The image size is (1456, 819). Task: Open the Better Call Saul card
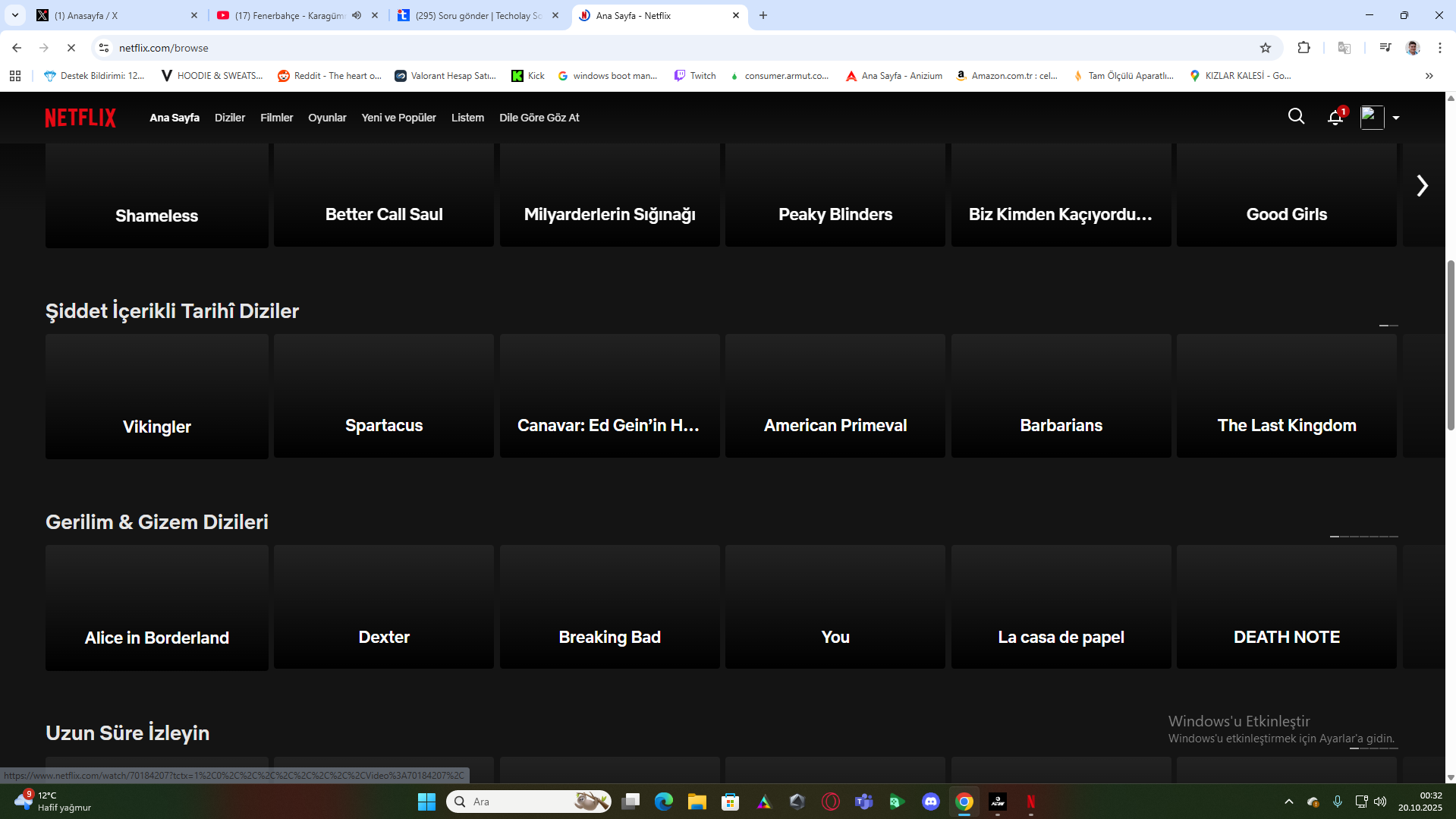(x=384, y=195)
